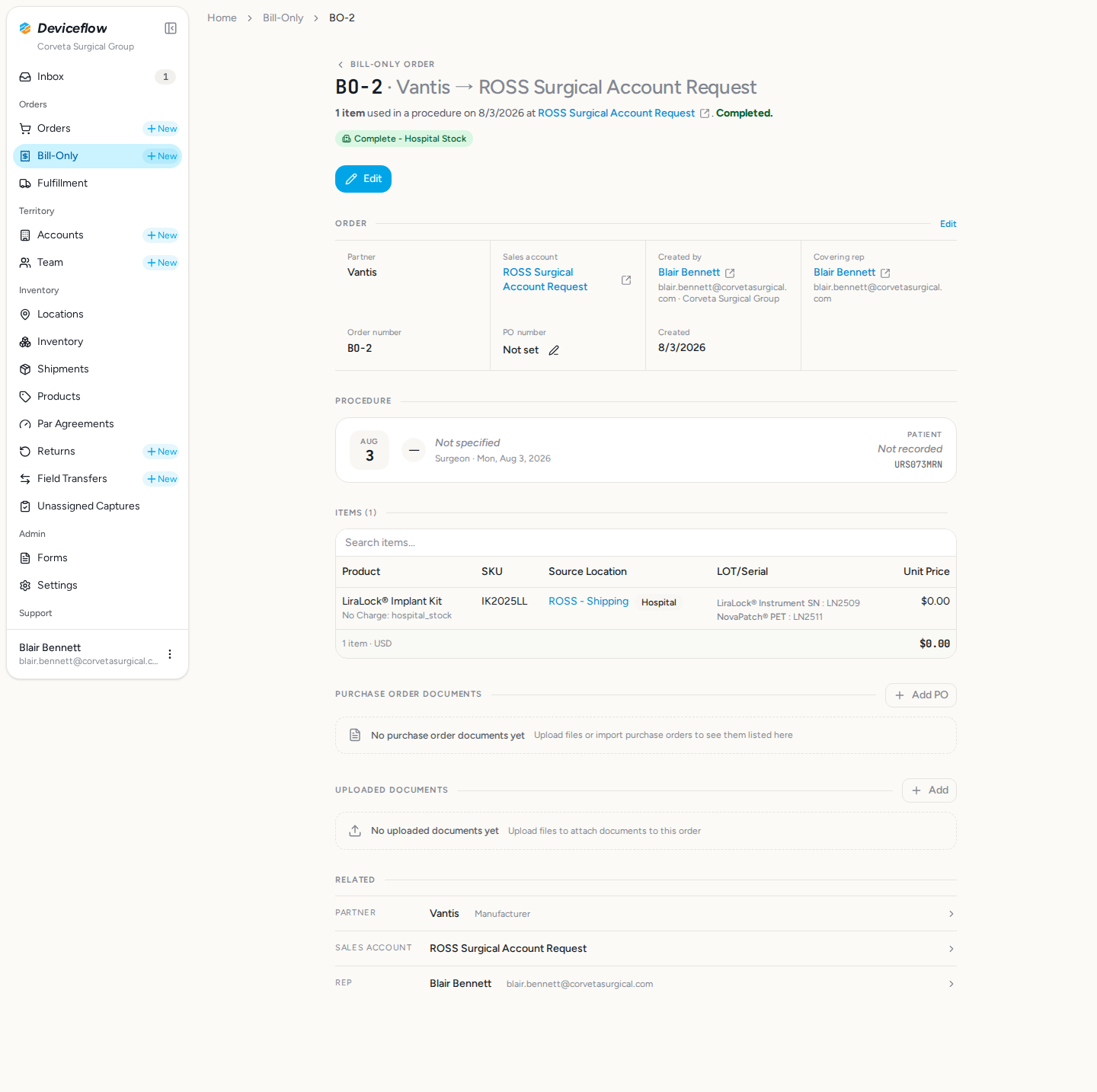1097x1092 pixels.
Task: Click the Search items field
Action: [x=646, y=543]
